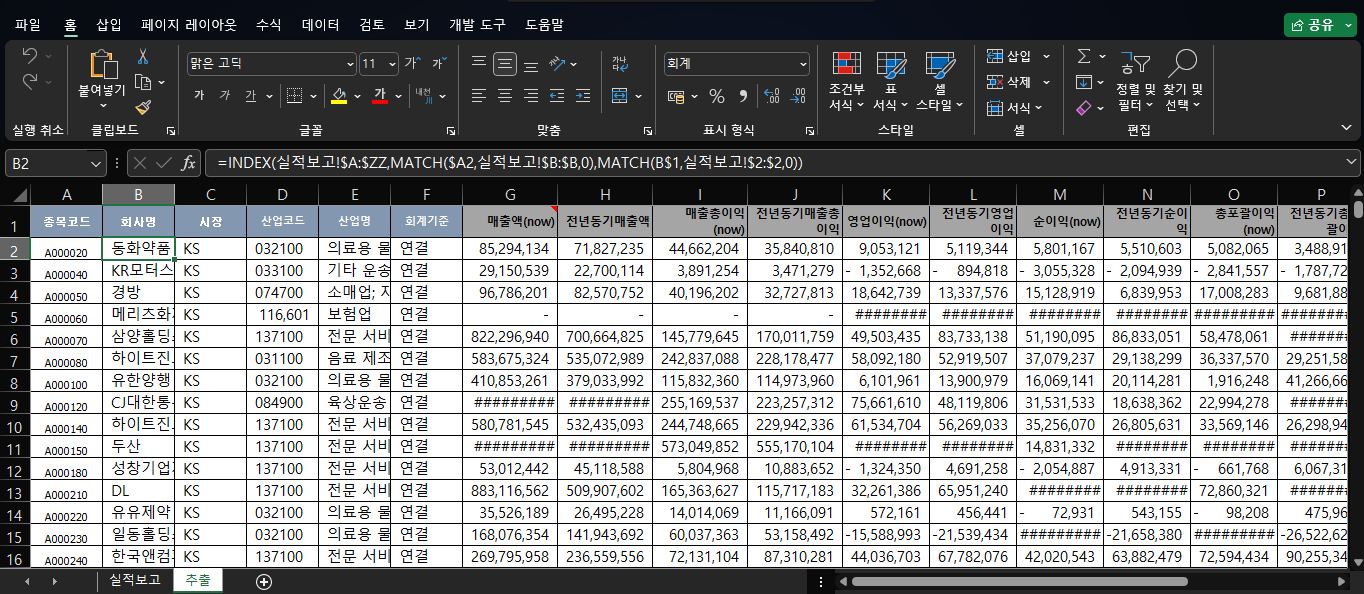
Task: Click the Undo arrow icon
Action: pos(29,56)
